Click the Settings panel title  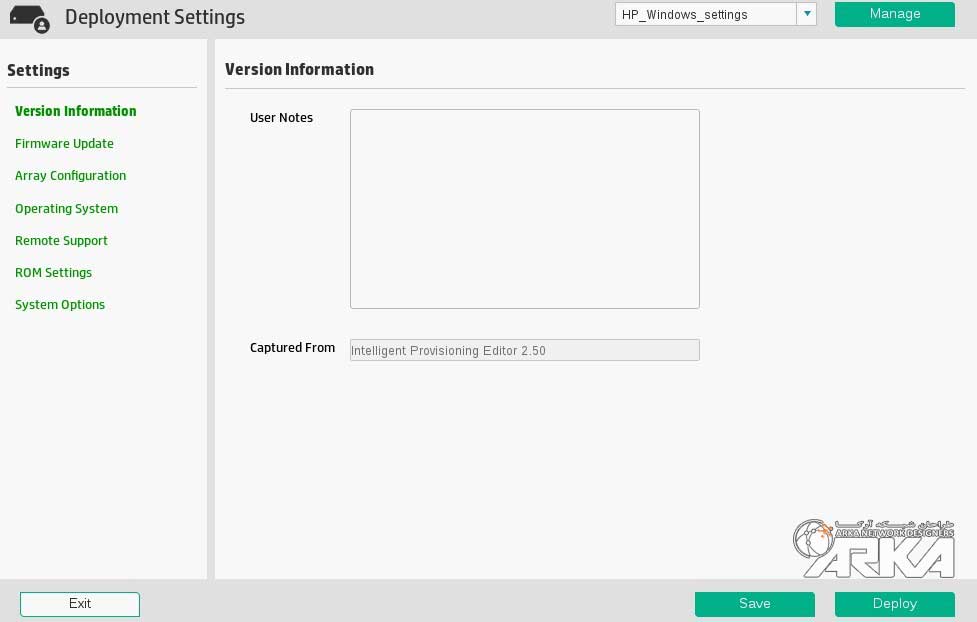[x=38, y=70]
